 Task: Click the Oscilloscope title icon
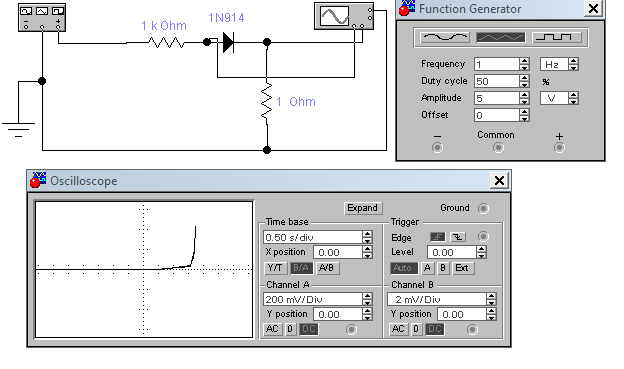click(38, 180)
